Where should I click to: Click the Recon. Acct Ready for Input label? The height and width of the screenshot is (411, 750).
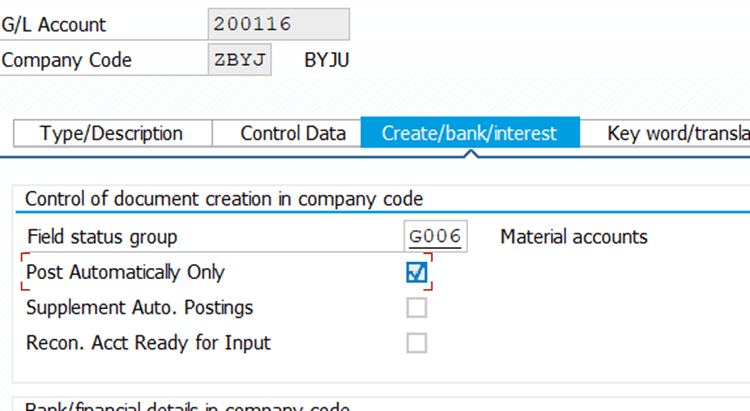(x=148, y=343)
